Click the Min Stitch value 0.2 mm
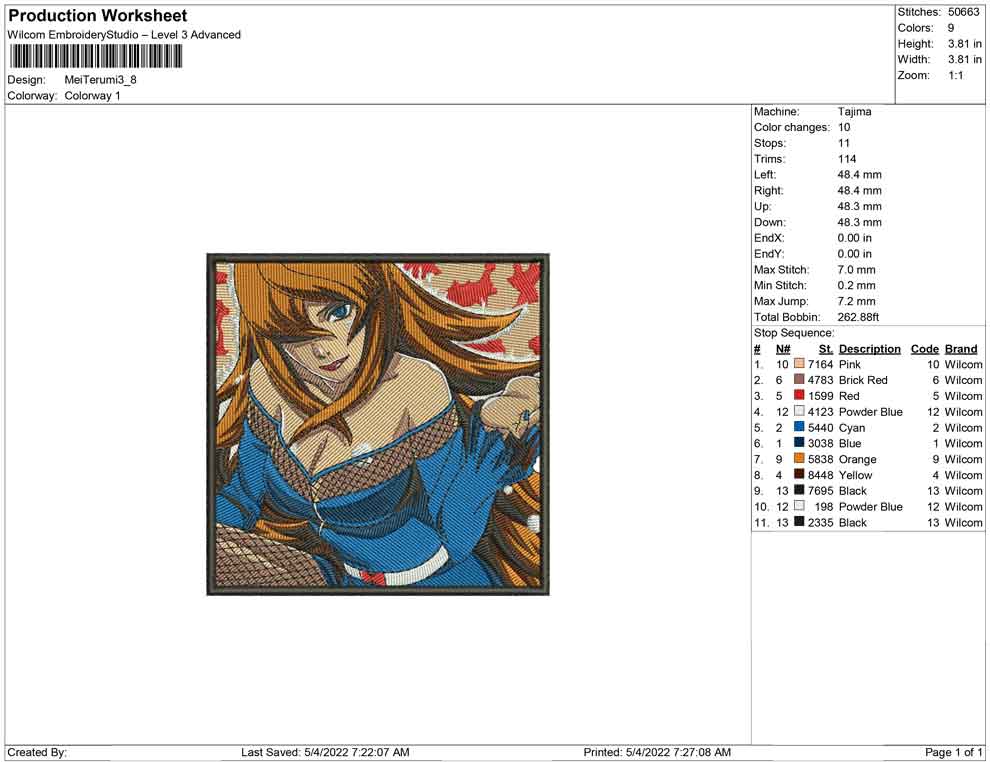The height and width of the screenshot is (762, 990). click(856, 285)
